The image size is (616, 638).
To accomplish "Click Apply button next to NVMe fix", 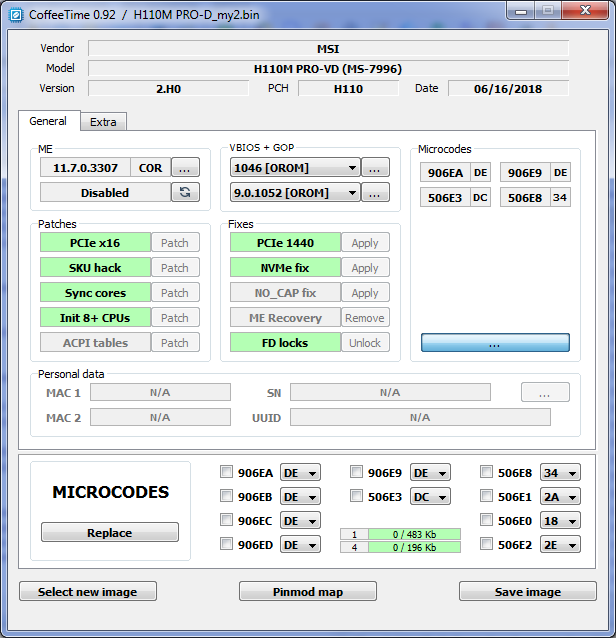I will tap(365, 267).
